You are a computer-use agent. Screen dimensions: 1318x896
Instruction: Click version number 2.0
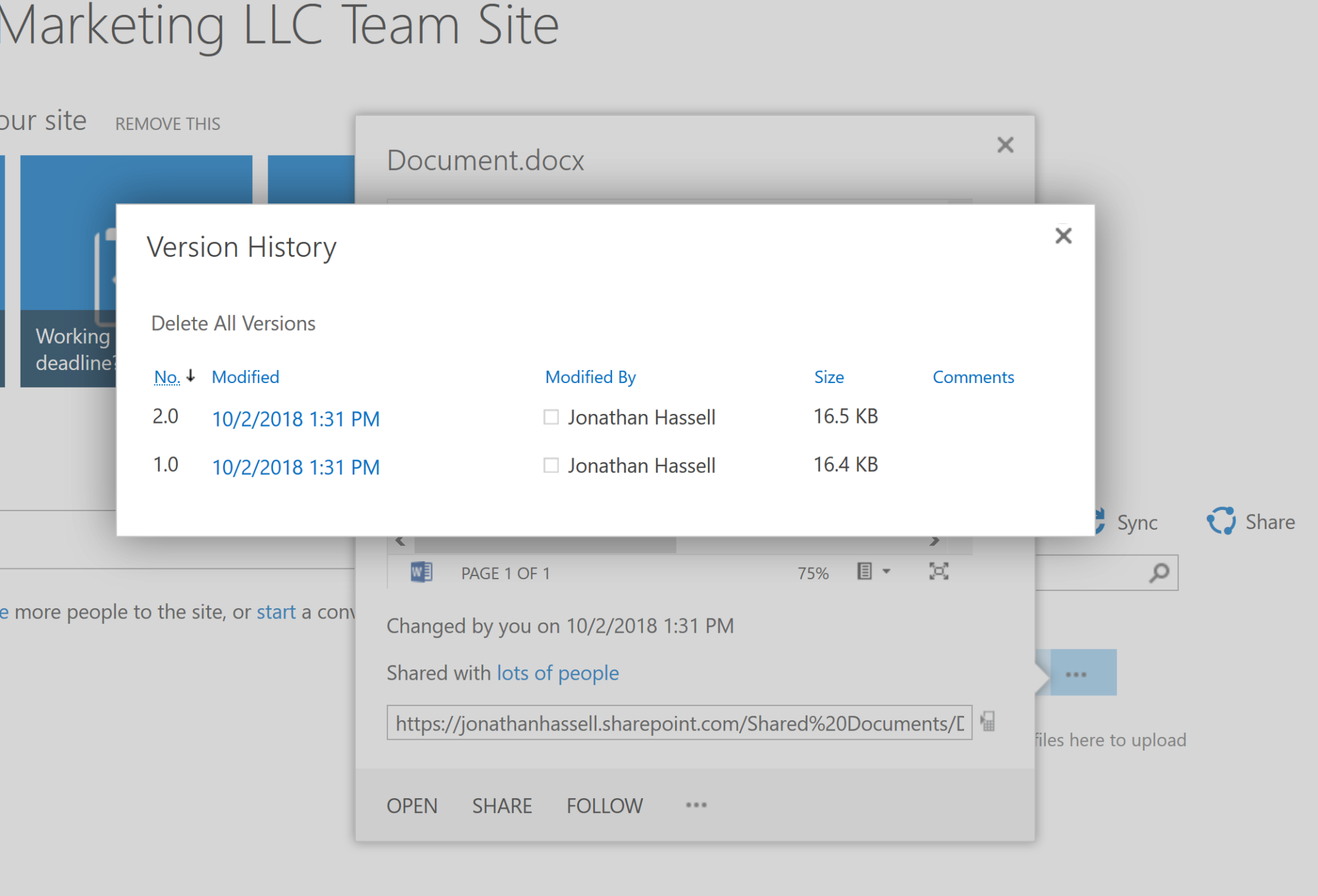(165, 416)
